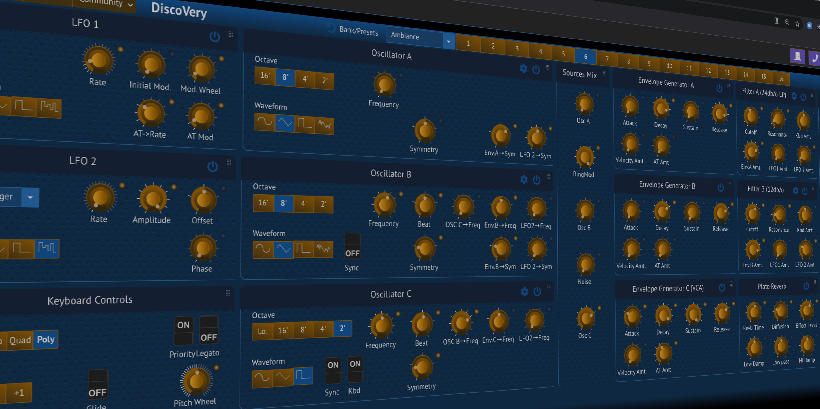The height and width of the screenshot is (409, 820).
Task: Toggle Envelope Generator C (VCA) power icon
Action: [x=722, y=288]
